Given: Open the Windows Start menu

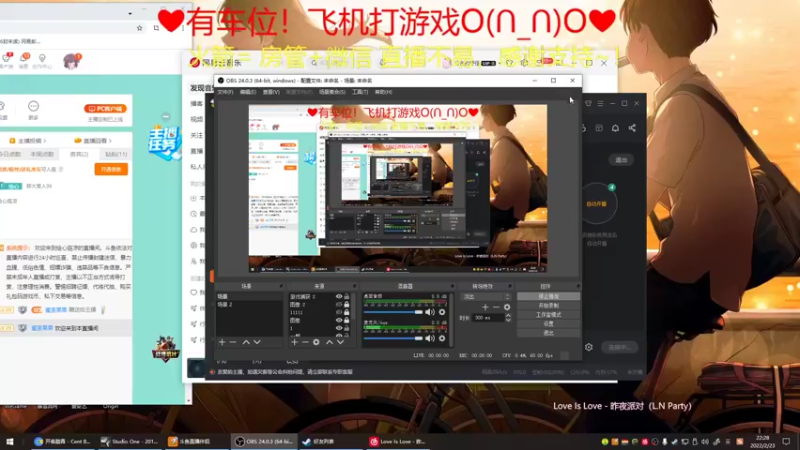Looking at the screenshot, I should click(x=10, y=442).
